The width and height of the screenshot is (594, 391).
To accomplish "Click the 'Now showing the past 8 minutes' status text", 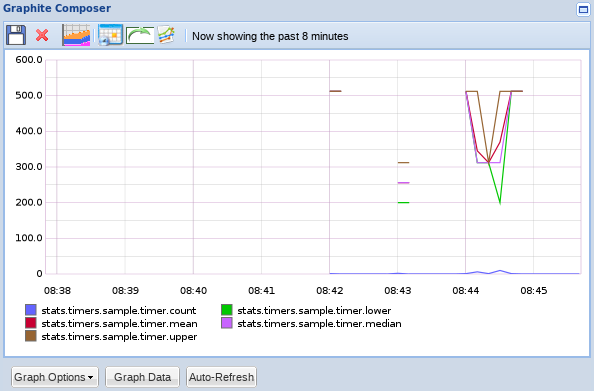I will (x=270, y=36).
